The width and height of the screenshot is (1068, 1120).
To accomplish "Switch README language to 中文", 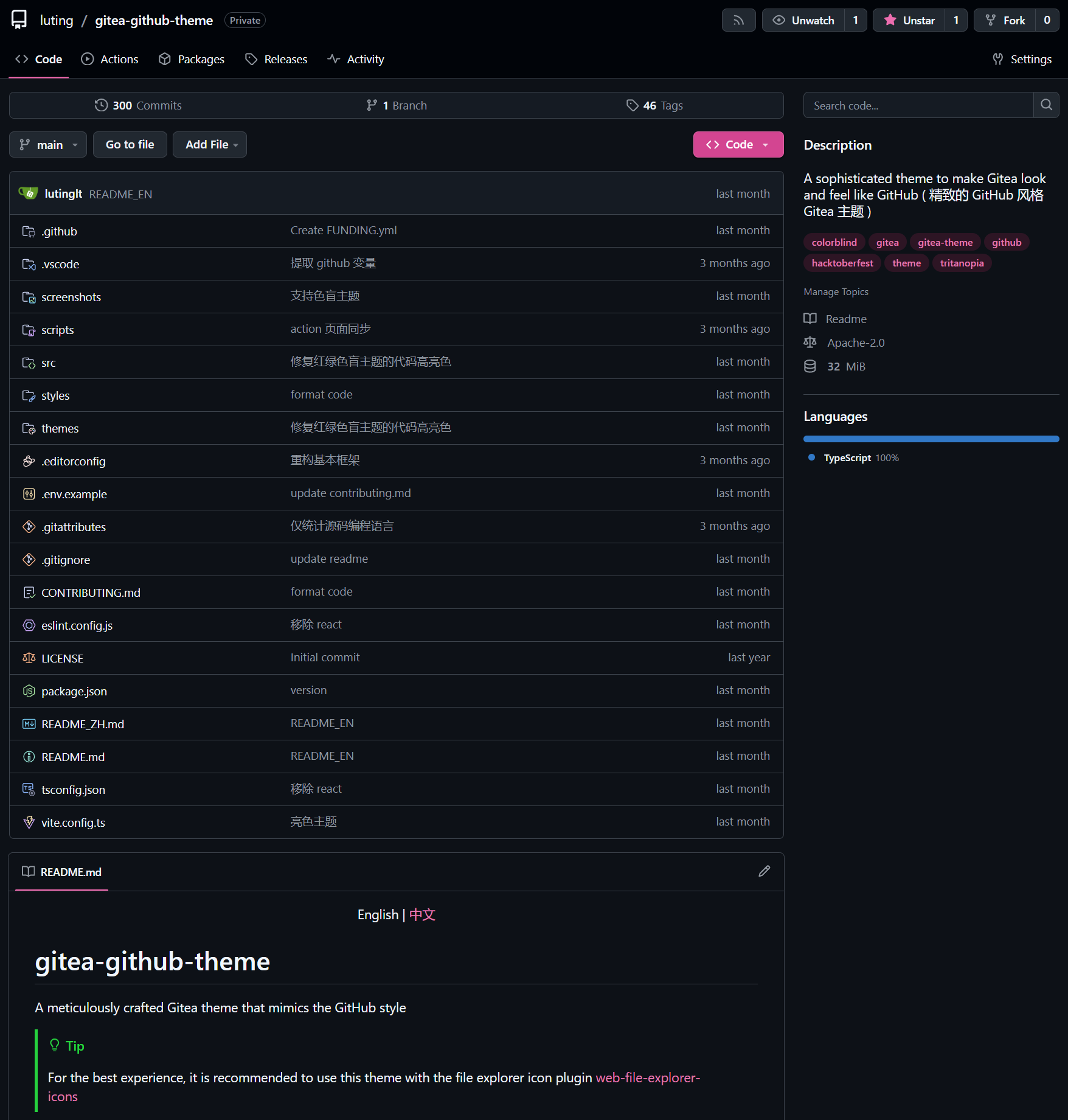I will click(422, 915).
